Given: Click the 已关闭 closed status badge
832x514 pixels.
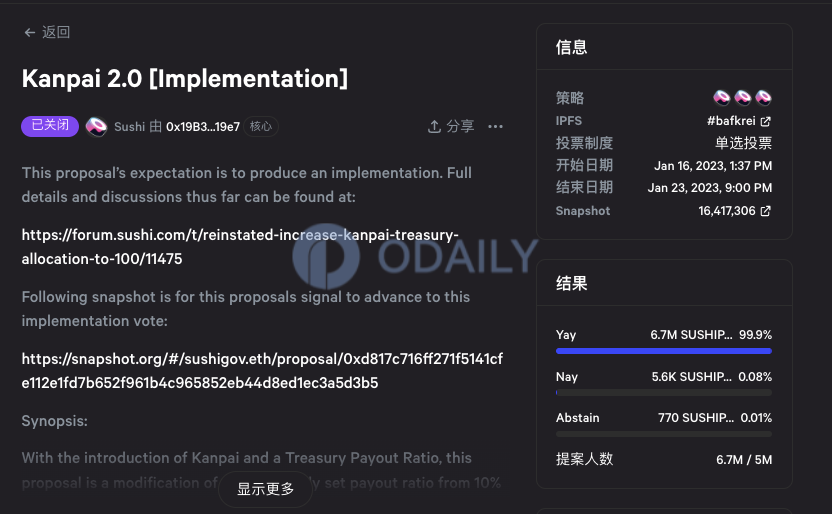Looking at the screenshot, I should pos(50,126).
